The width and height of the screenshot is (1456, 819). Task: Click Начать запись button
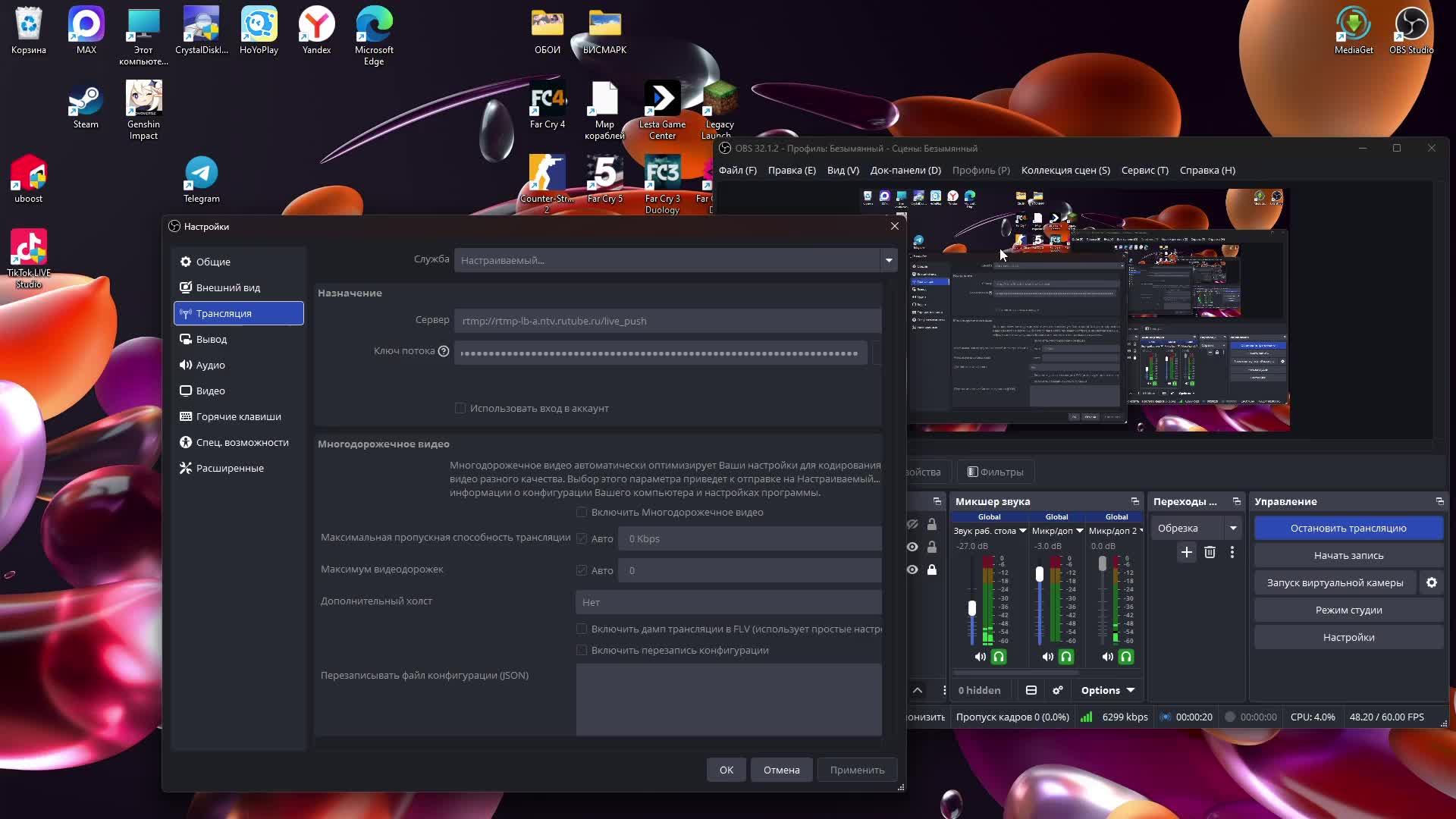(1348, 555)
